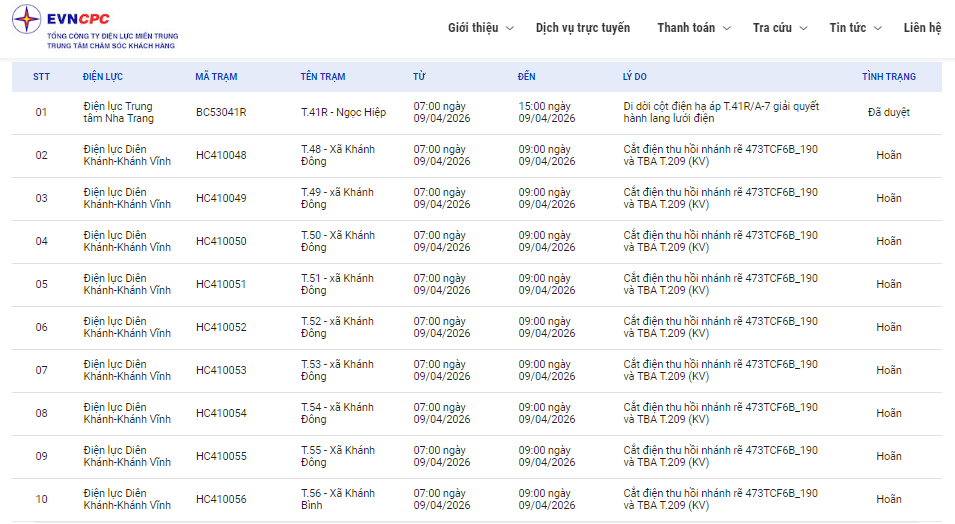The image size is (955, 524).
Task: Expand the Tin tức dropdown chevron
Action: click(x=877, y=28)
